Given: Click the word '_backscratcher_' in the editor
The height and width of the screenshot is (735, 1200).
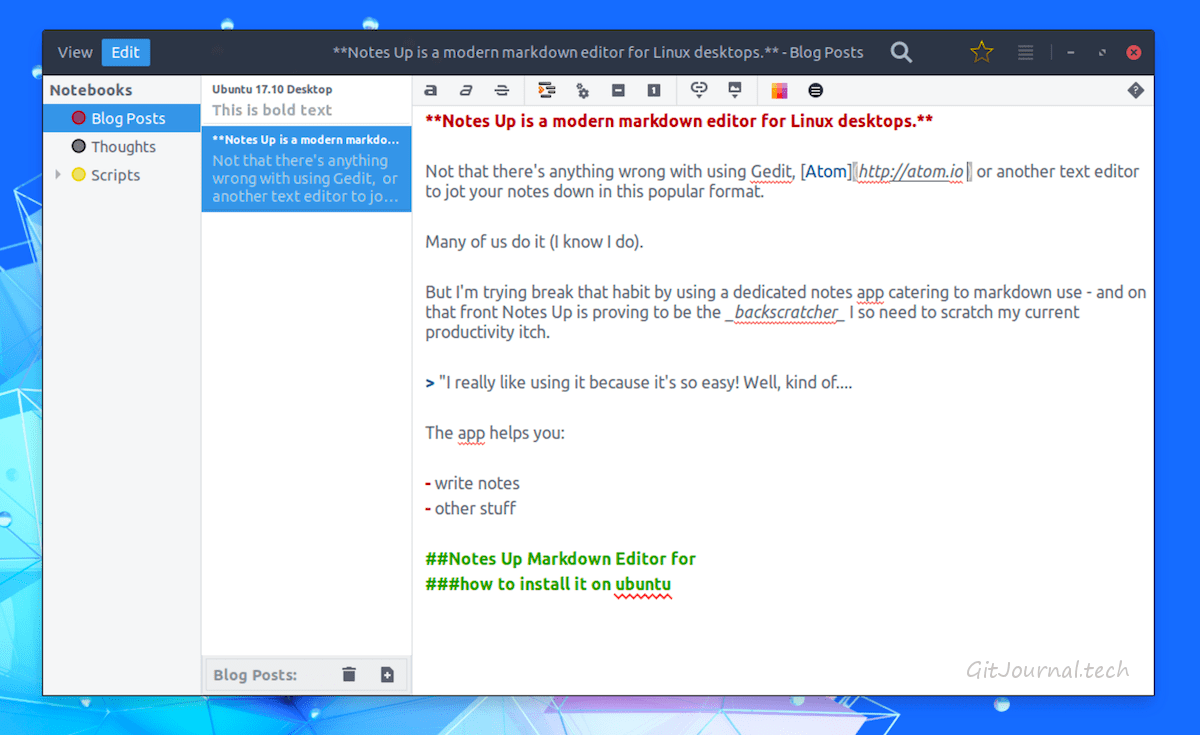Looking at the screenshot, I should pos(785,312).
